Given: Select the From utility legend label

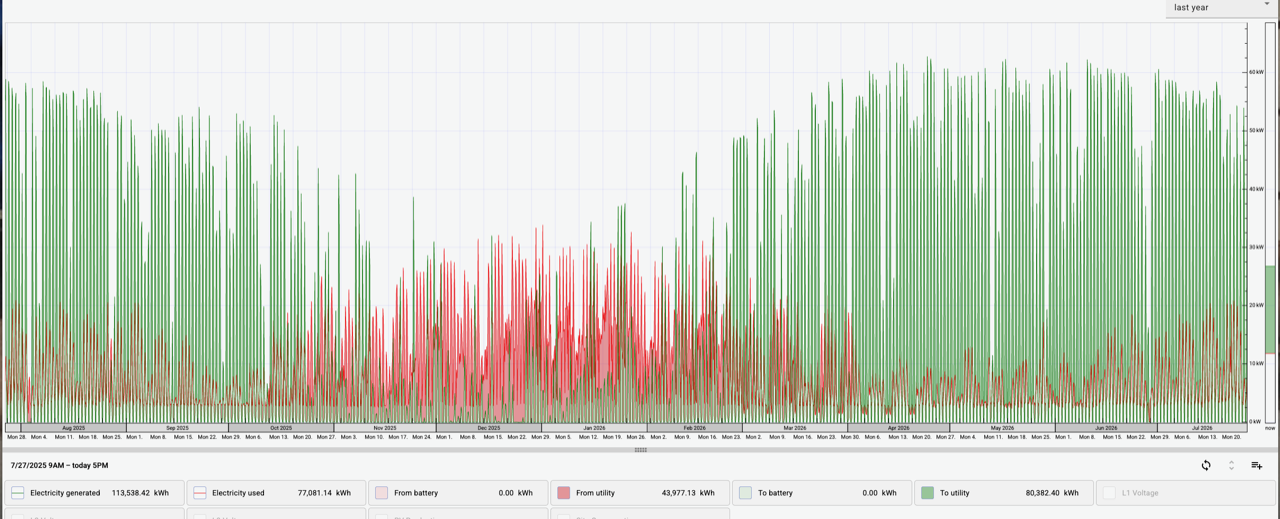Looking at the screenshot, I should coord(595,493).
